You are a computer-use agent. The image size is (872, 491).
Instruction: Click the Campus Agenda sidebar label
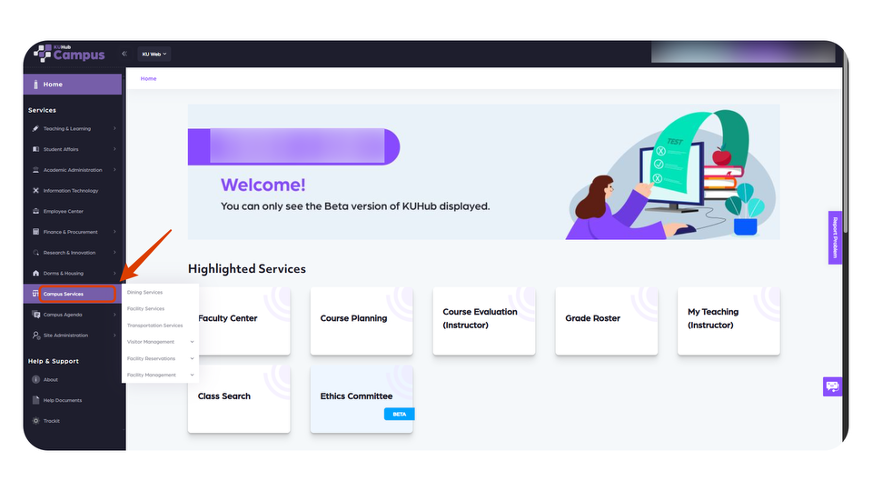coord(63,315)
